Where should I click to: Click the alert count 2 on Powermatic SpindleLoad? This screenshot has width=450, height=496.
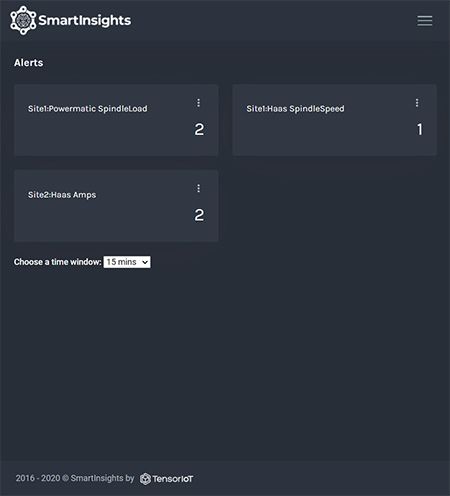click(x=199, y=129)
